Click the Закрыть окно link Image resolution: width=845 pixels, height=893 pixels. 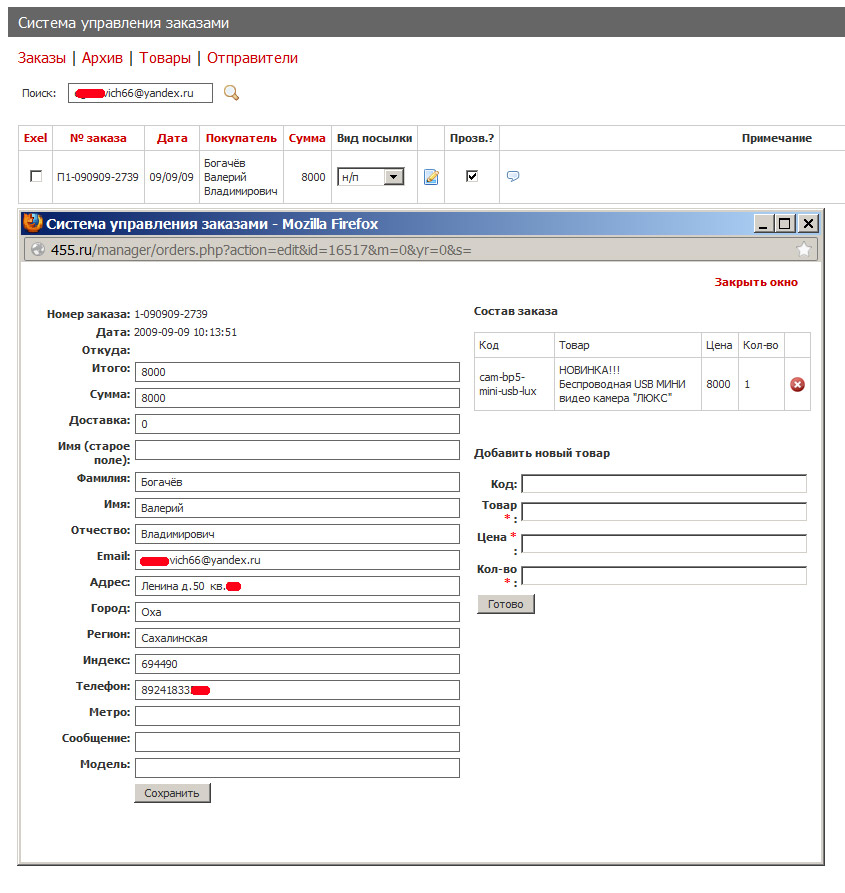[x=756, y=282]
